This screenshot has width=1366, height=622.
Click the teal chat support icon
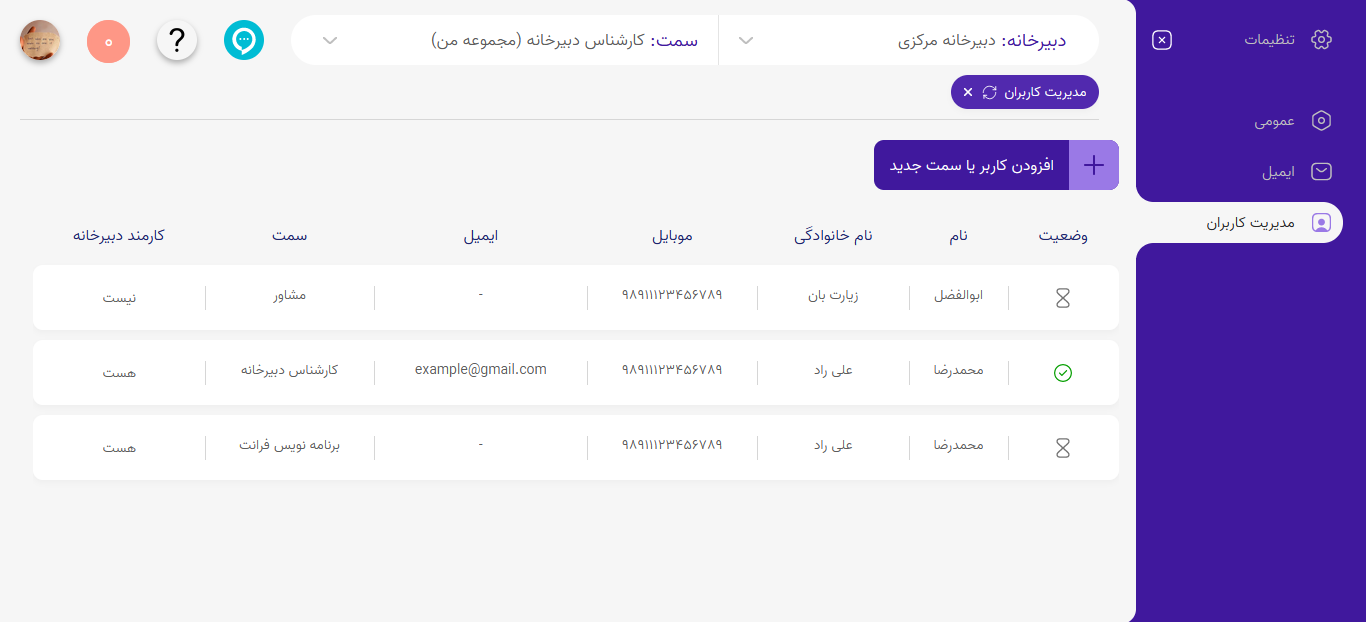pyautogui.click(x=244, y=40)
